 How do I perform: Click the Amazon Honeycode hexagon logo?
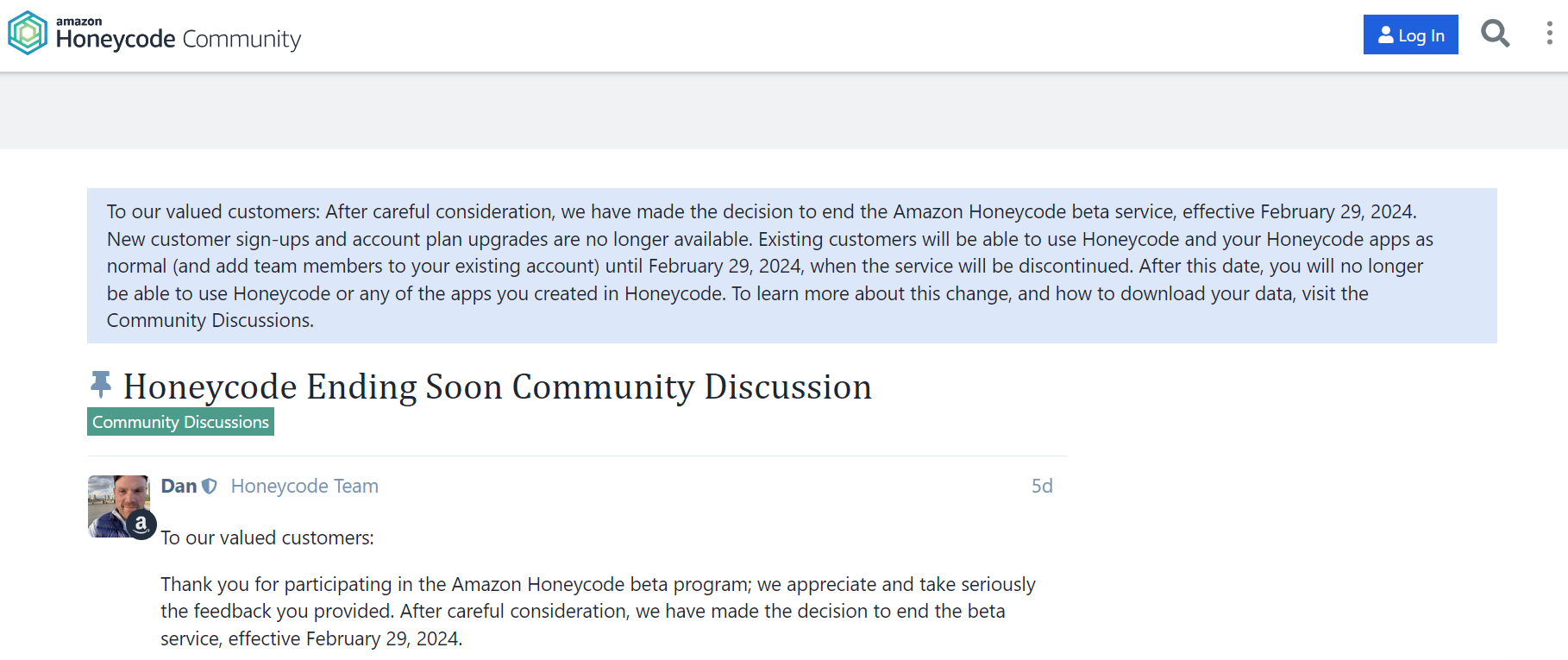pyautogui.click(x=26, y=33)
